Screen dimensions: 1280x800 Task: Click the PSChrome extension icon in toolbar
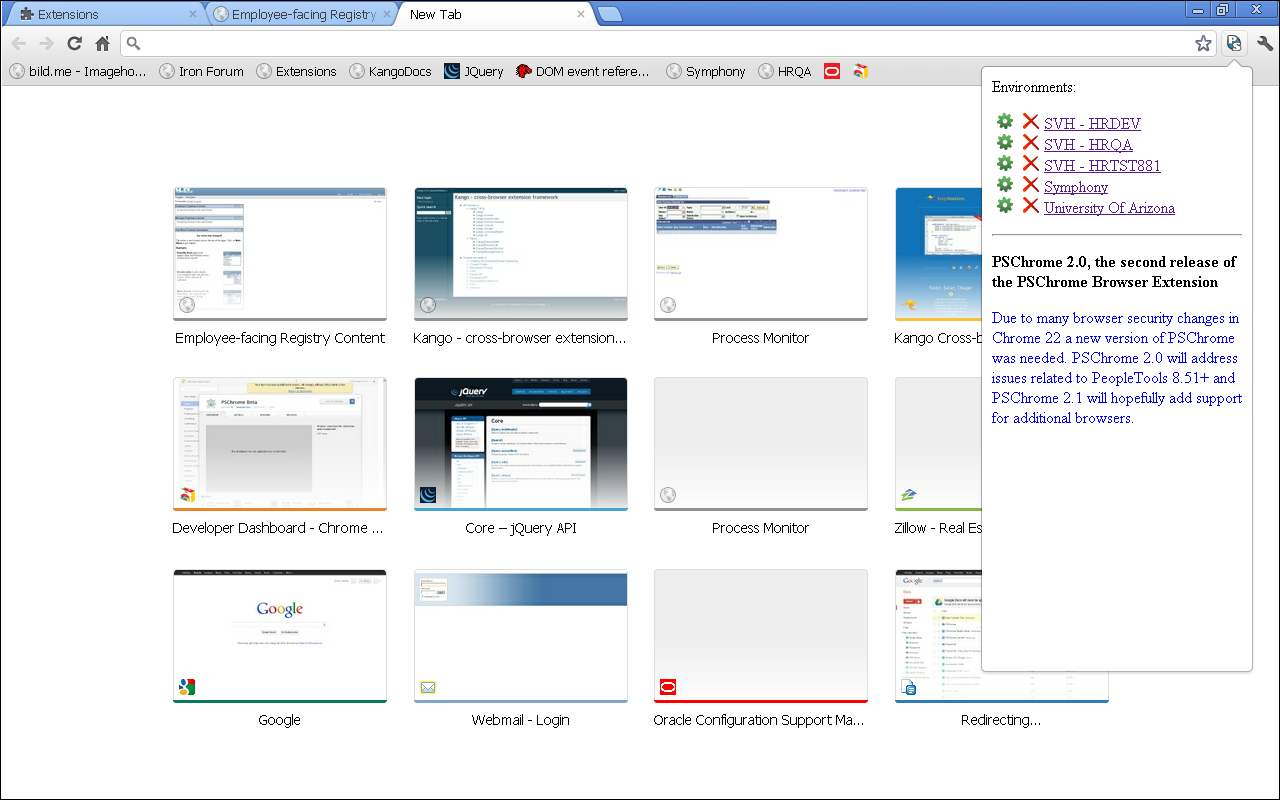coord(1234,43)
